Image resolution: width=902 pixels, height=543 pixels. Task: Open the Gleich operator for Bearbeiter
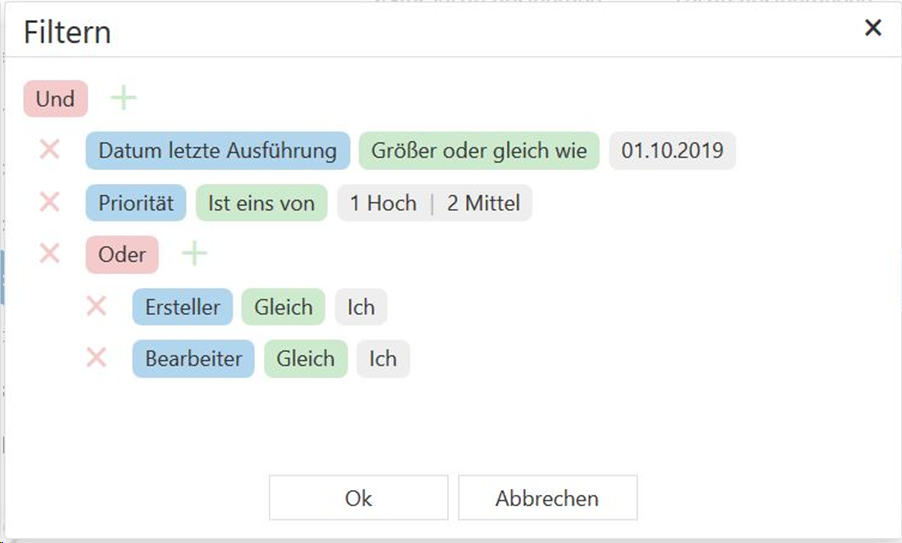click(305, 359)
